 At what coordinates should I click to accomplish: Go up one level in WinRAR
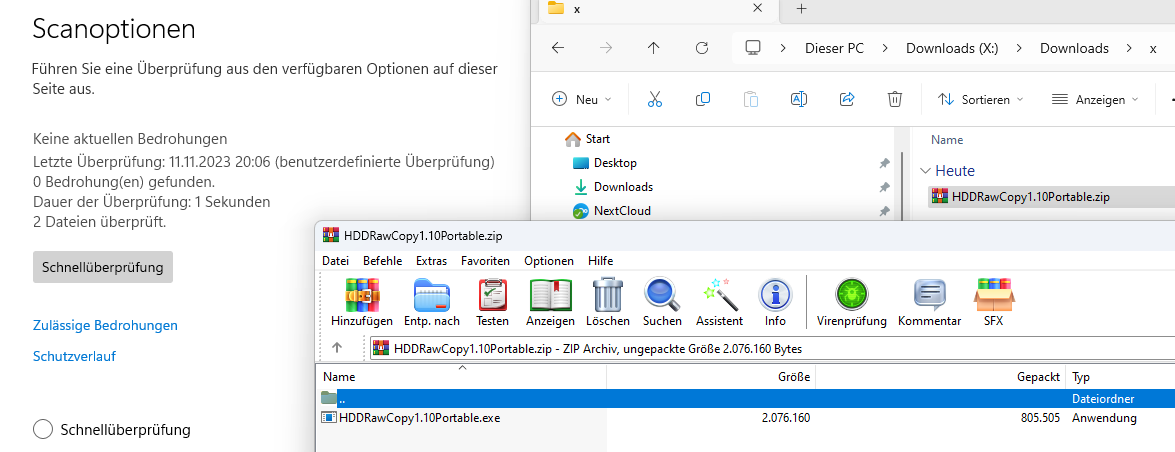pyautogui.click(x=337, y=348)
